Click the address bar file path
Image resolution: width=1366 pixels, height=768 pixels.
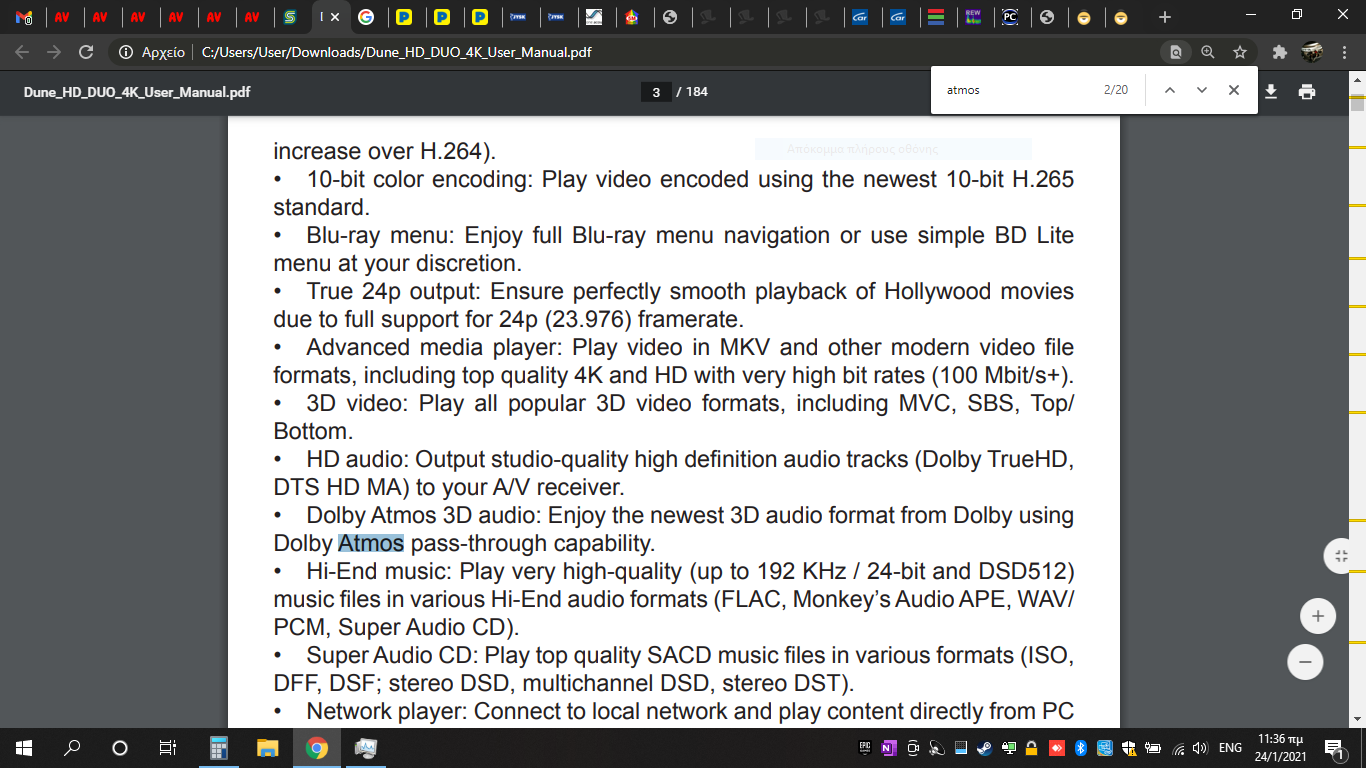(397, 52)
